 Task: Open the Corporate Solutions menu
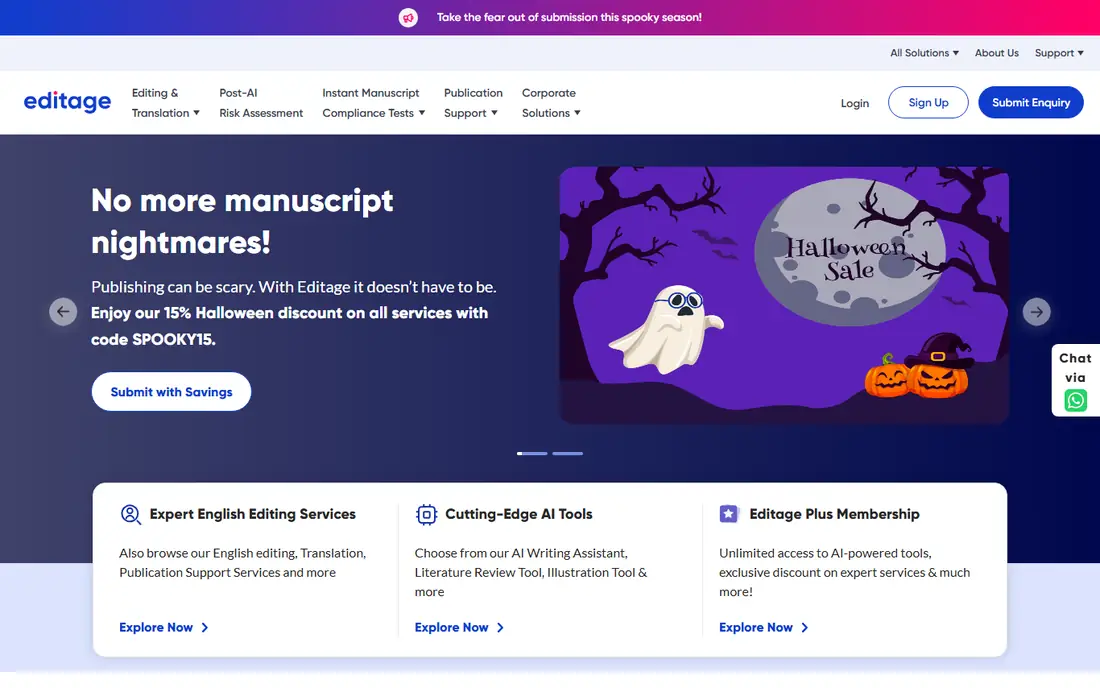coord(551,102)
